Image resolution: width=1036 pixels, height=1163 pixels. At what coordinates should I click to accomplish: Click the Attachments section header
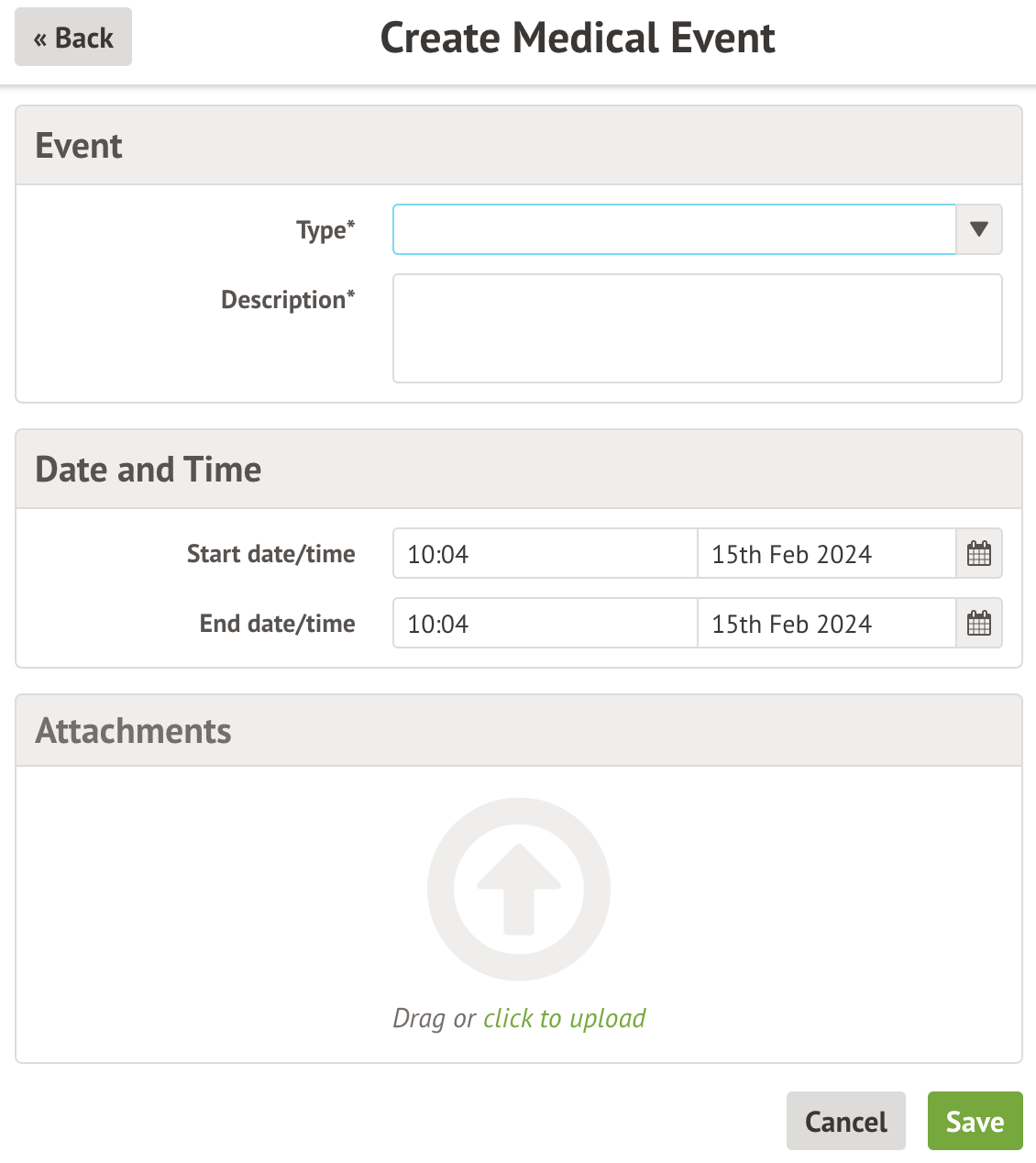pyautogui.click(x=133, y=730)
